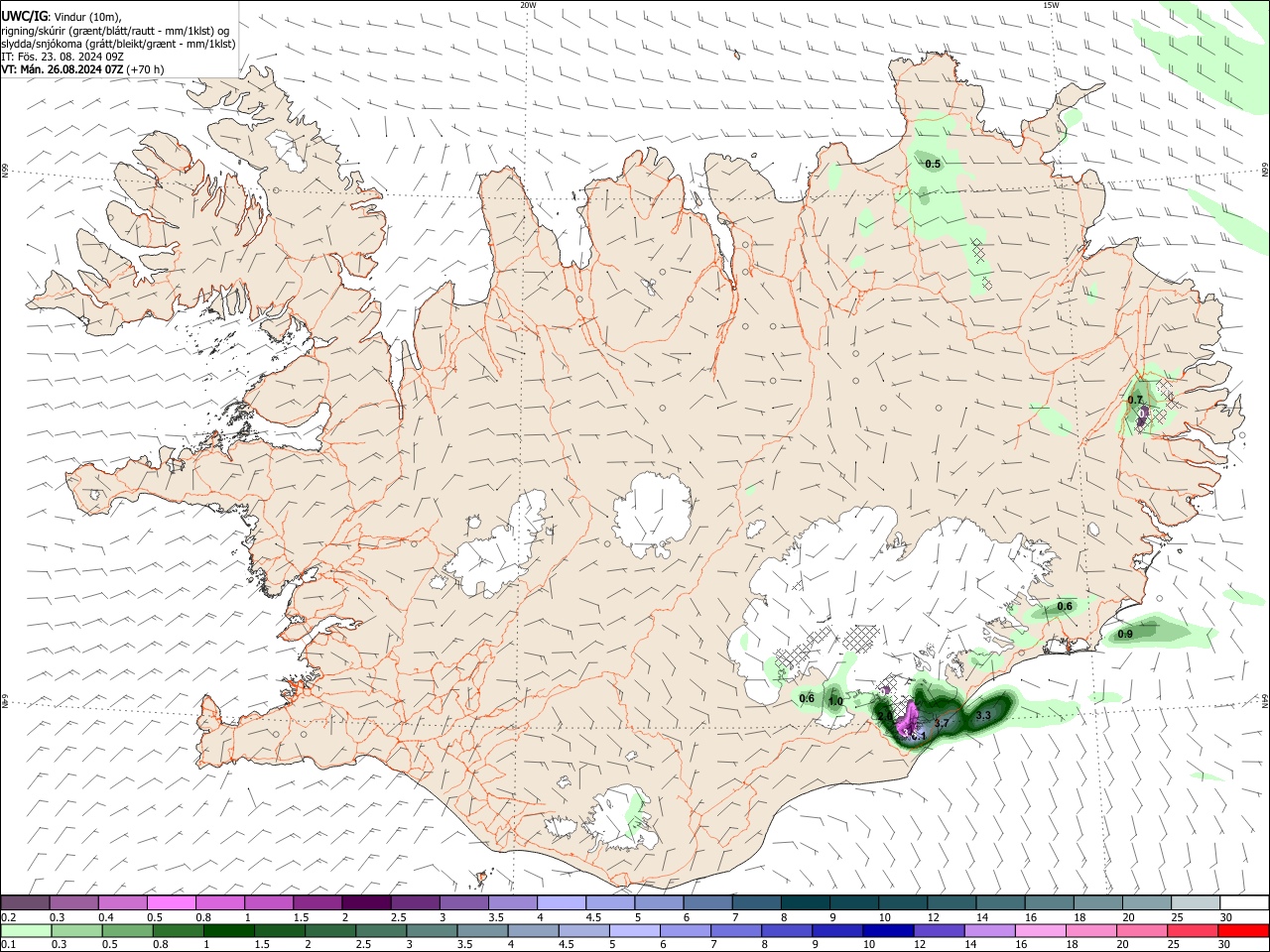Click the white 30 swatch in the upper legend row
This screenshot has width=1270, height=952.
pos(1243,902)
